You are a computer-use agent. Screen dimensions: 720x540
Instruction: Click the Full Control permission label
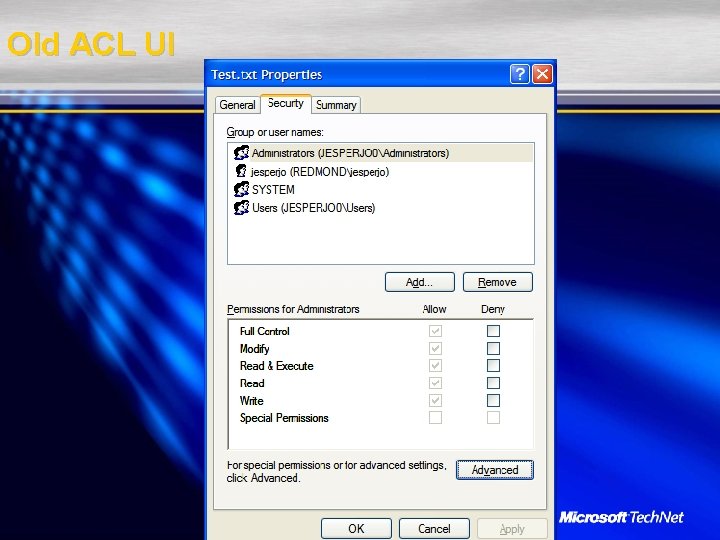click(264, 331)
